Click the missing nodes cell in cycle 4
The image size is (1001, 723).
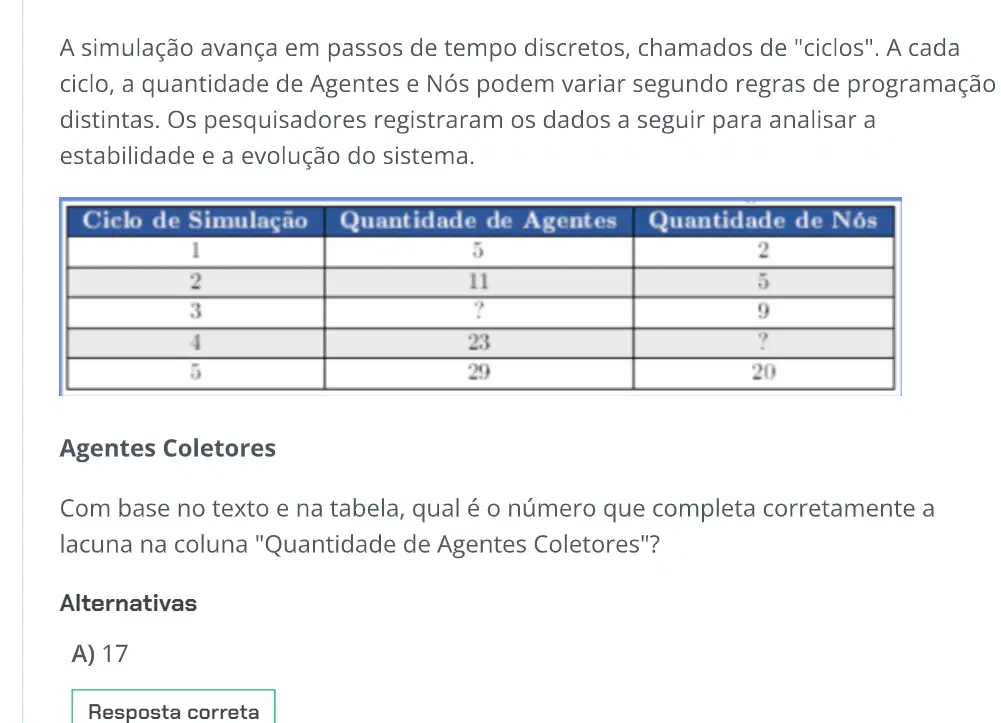[x=764, y=343]
